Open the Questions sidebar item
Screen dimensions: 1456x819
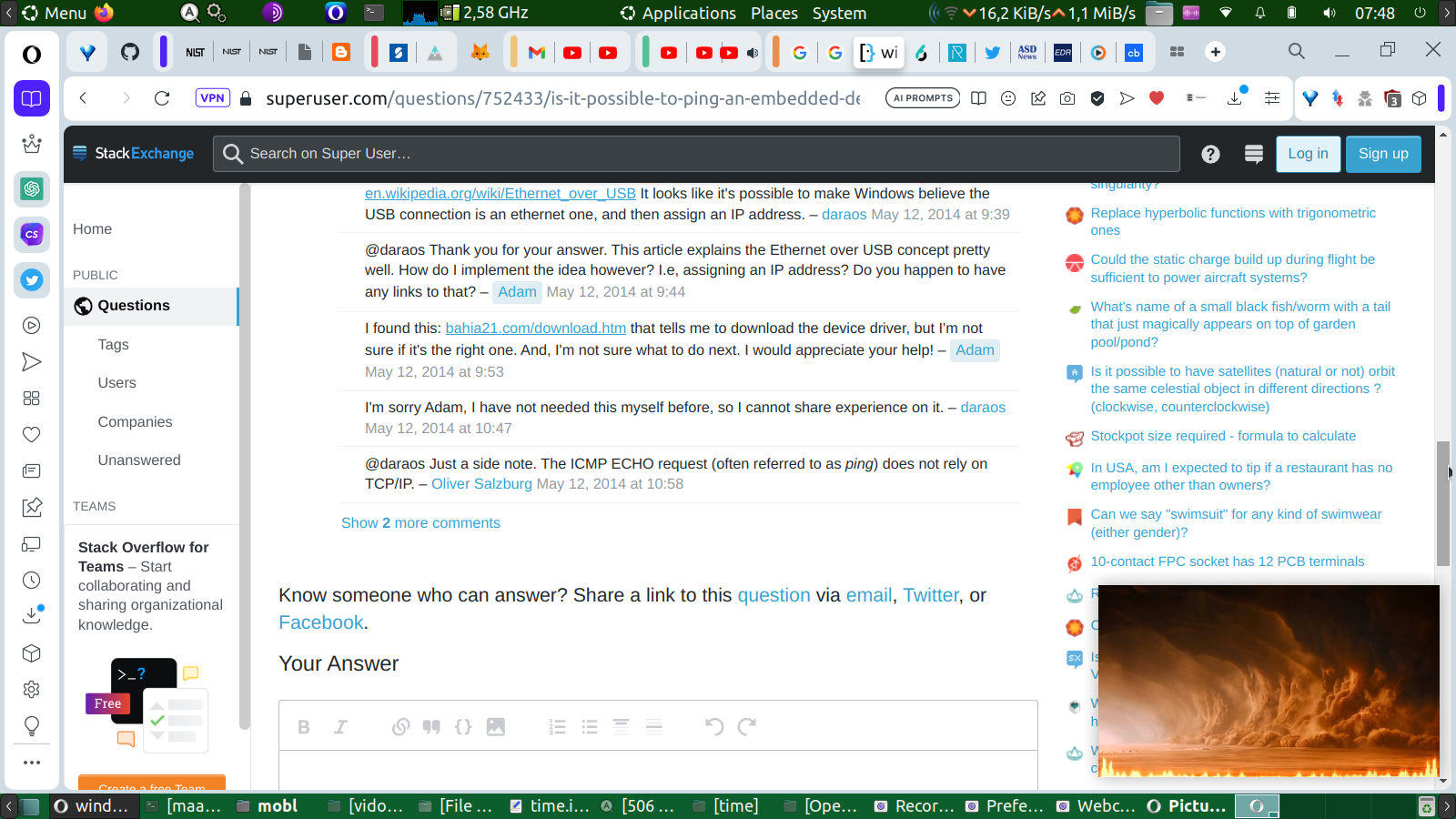point(151,306)
